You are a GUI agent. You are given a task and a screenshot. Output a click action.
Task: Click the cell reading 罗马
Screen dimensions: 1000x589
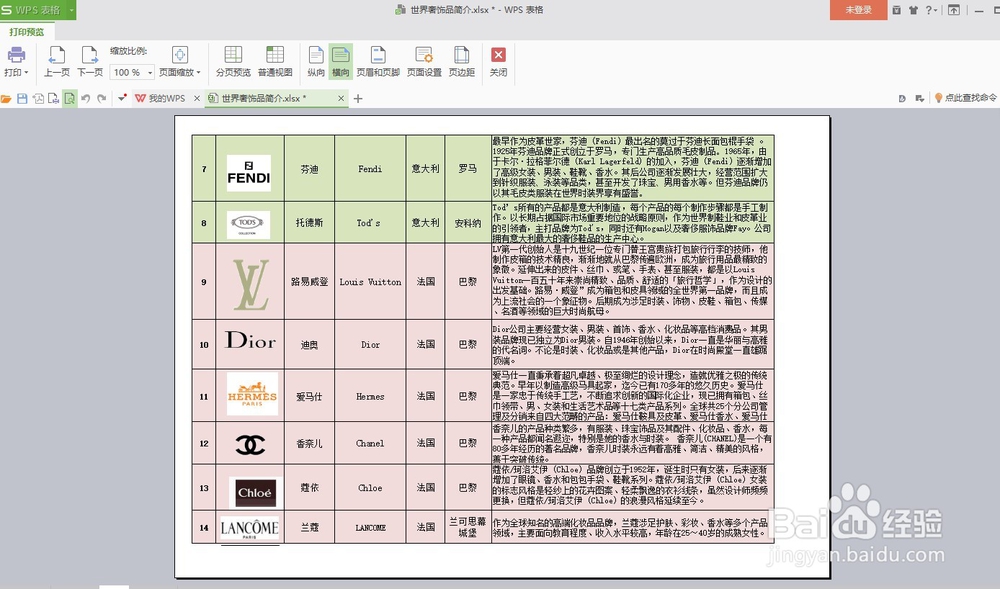point(467,169)
